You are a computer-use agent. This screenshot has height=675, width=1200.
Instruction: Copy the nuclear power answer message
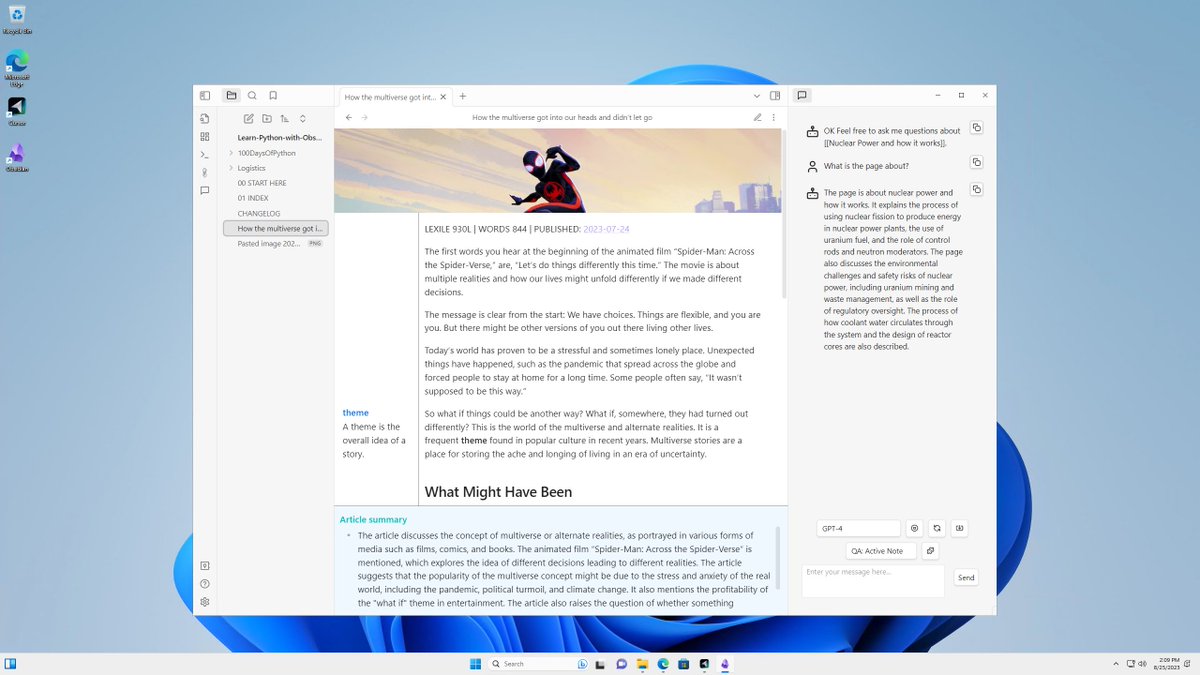[x=977, y=189]
